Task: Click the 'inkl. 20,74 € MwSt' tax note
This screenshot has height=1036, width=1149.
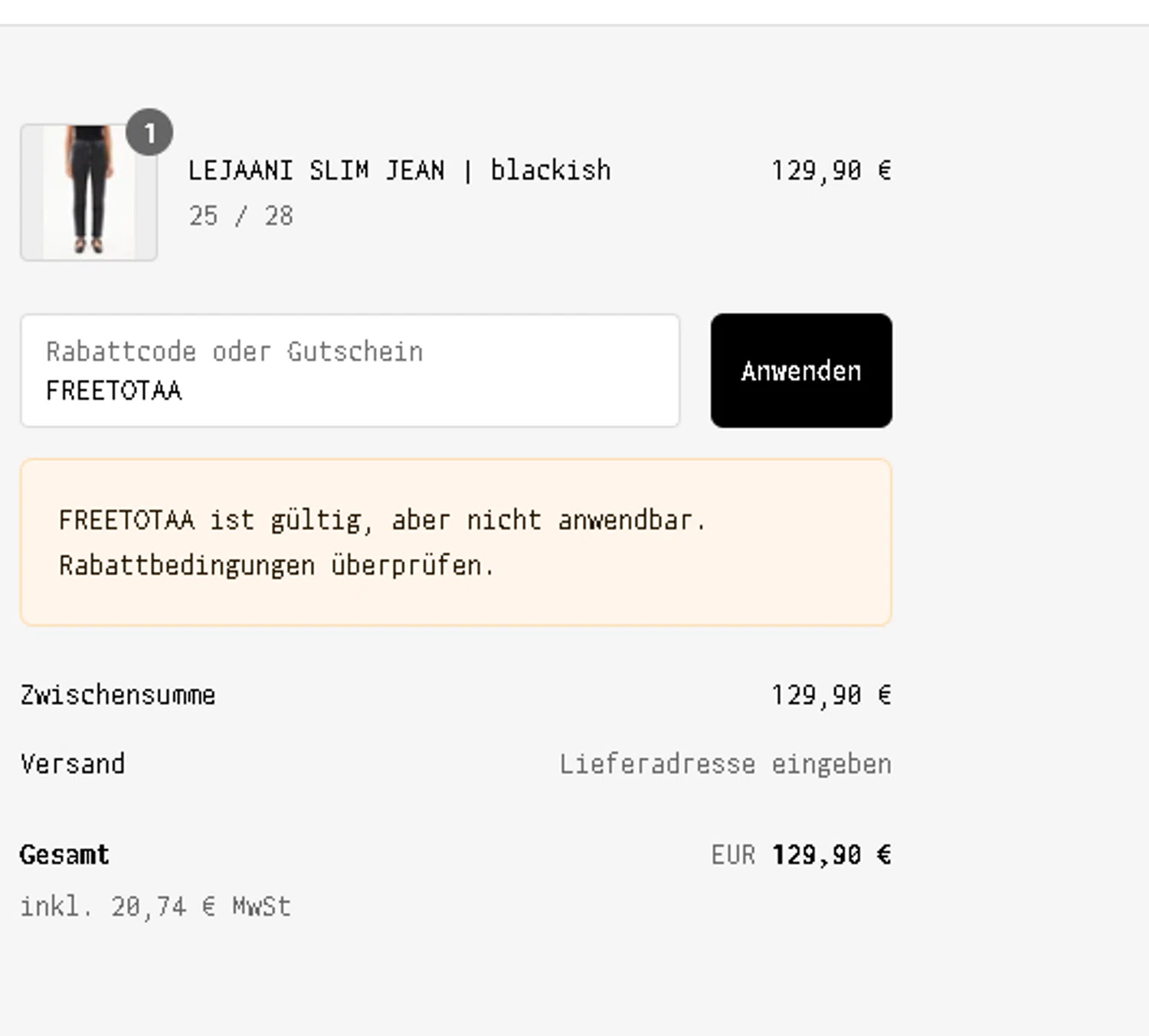Action: tap(155, 907)
